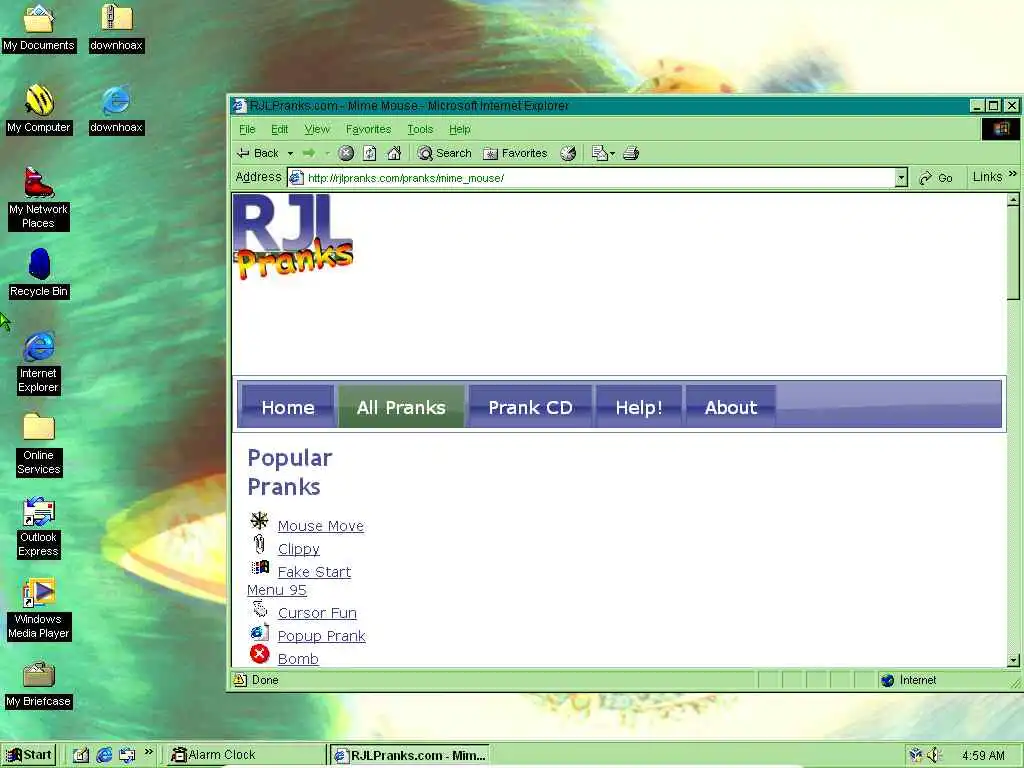Click the Go button
The image size is (1024, 768).
[x=936, y=178]
